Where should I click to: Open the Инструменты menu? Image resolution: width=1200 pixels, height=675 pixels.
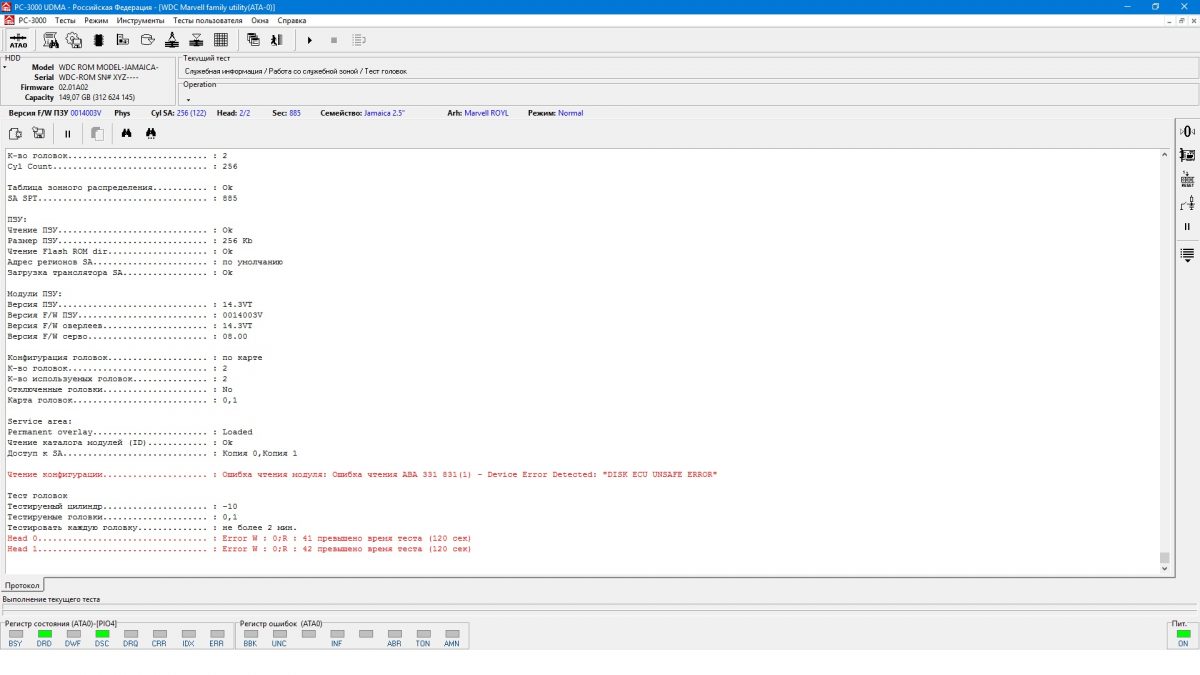point(141,20)
